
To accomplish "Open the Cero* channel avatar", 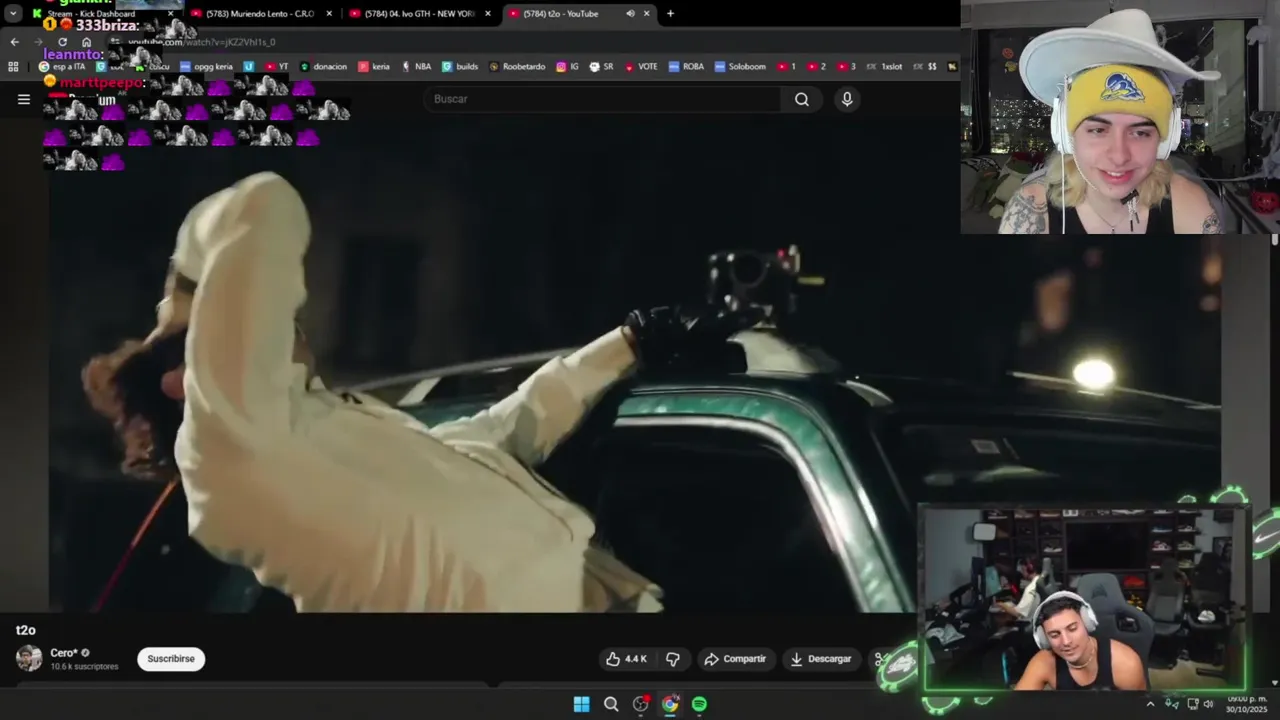I will coord(29,658).
